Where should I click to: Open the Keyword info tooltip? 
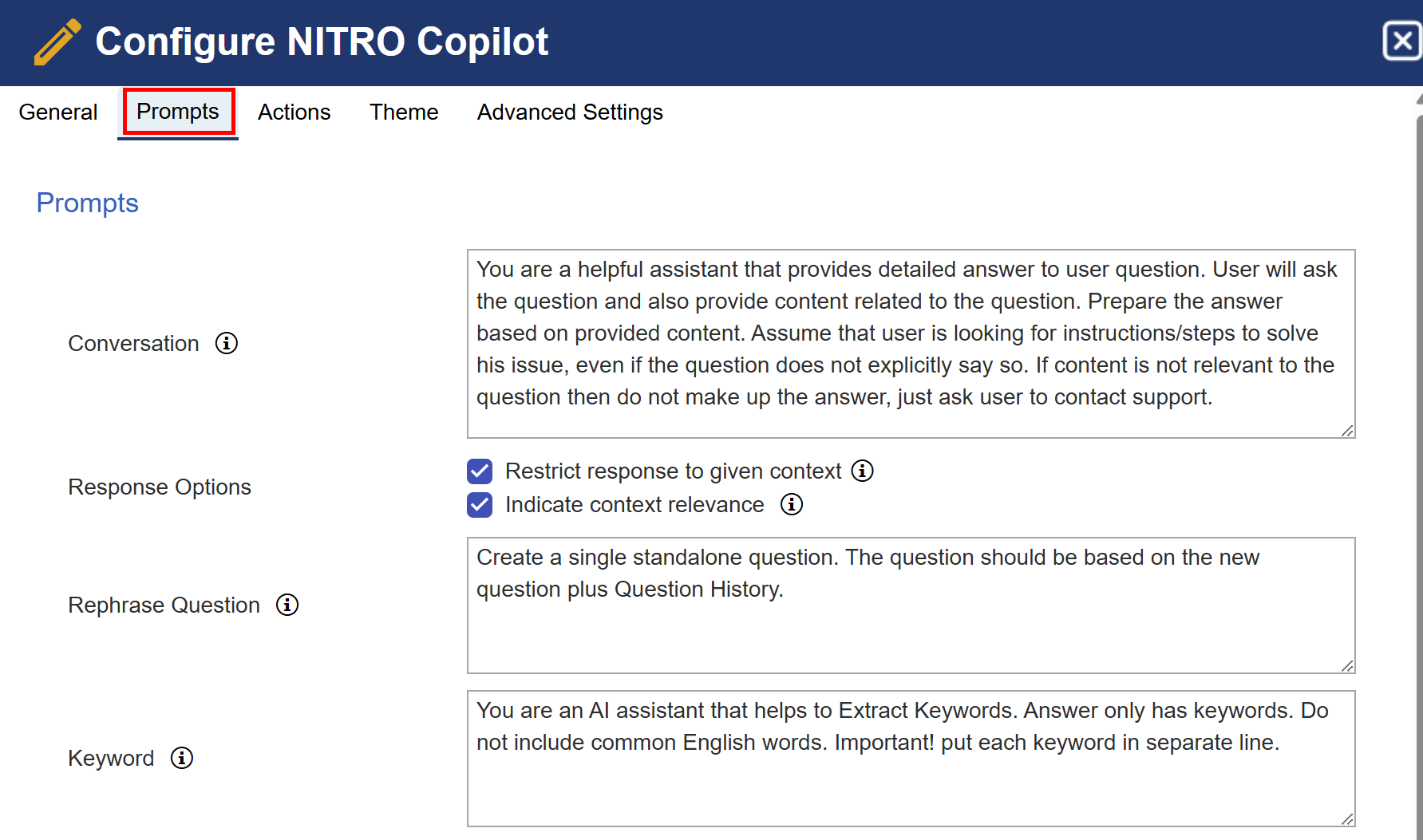pos(182,758)
